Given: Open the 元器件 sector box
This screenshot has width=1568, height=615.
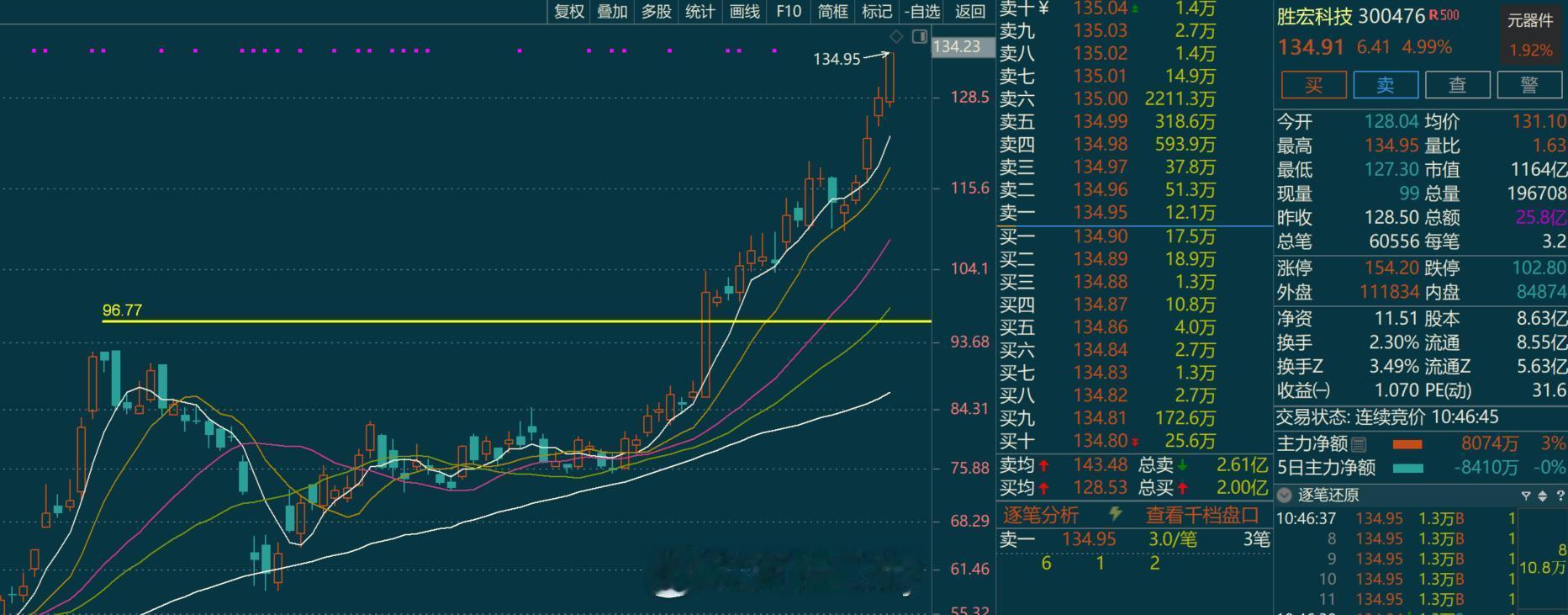Looking at the screenshot, I should pos(1530,34).
